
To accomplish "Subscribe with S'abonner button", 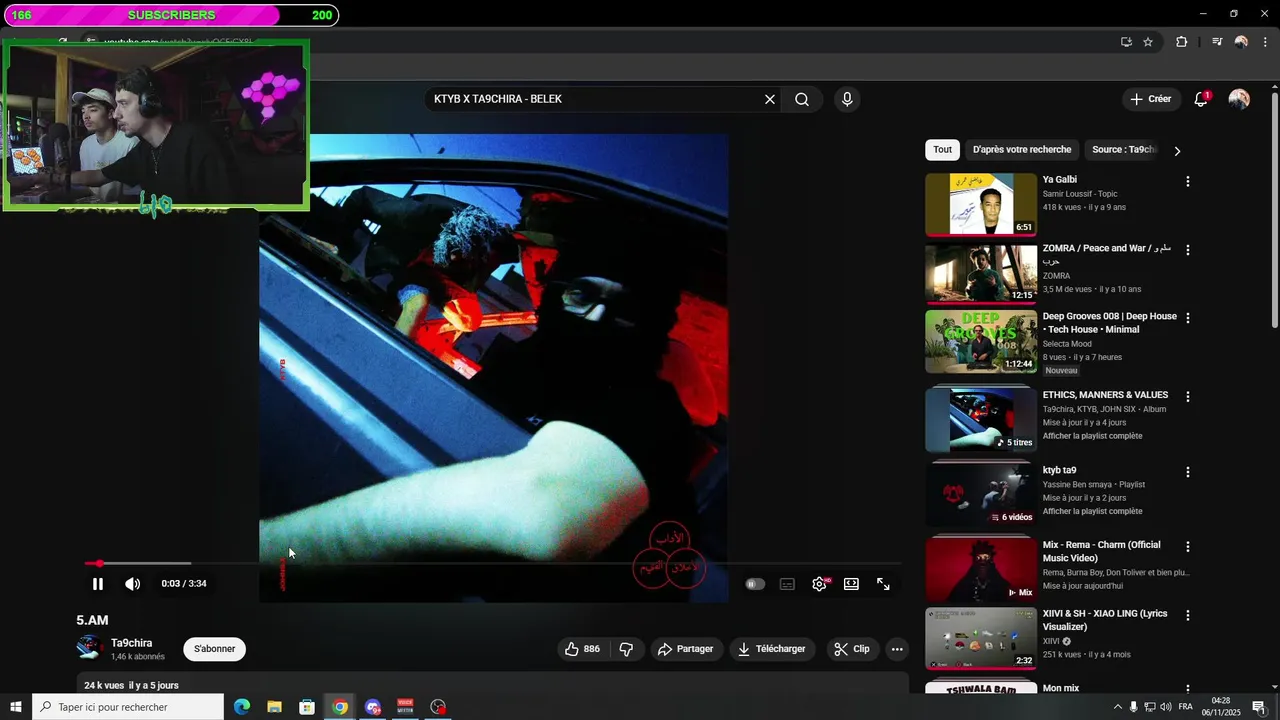I will click(x=214, y=649).
